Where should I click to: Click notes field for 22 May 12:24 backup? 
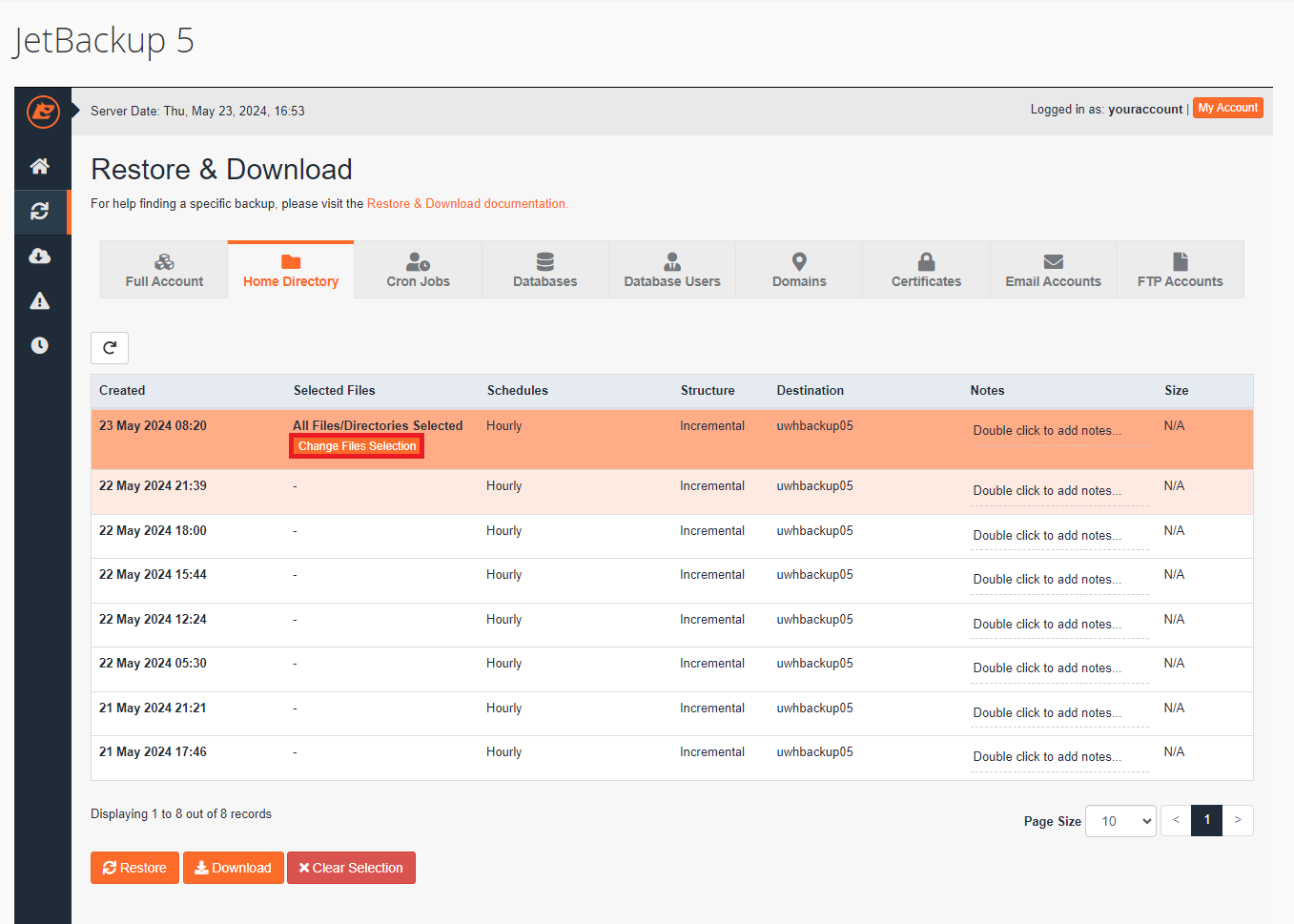pyautogui.click(x=1059, y=625)
